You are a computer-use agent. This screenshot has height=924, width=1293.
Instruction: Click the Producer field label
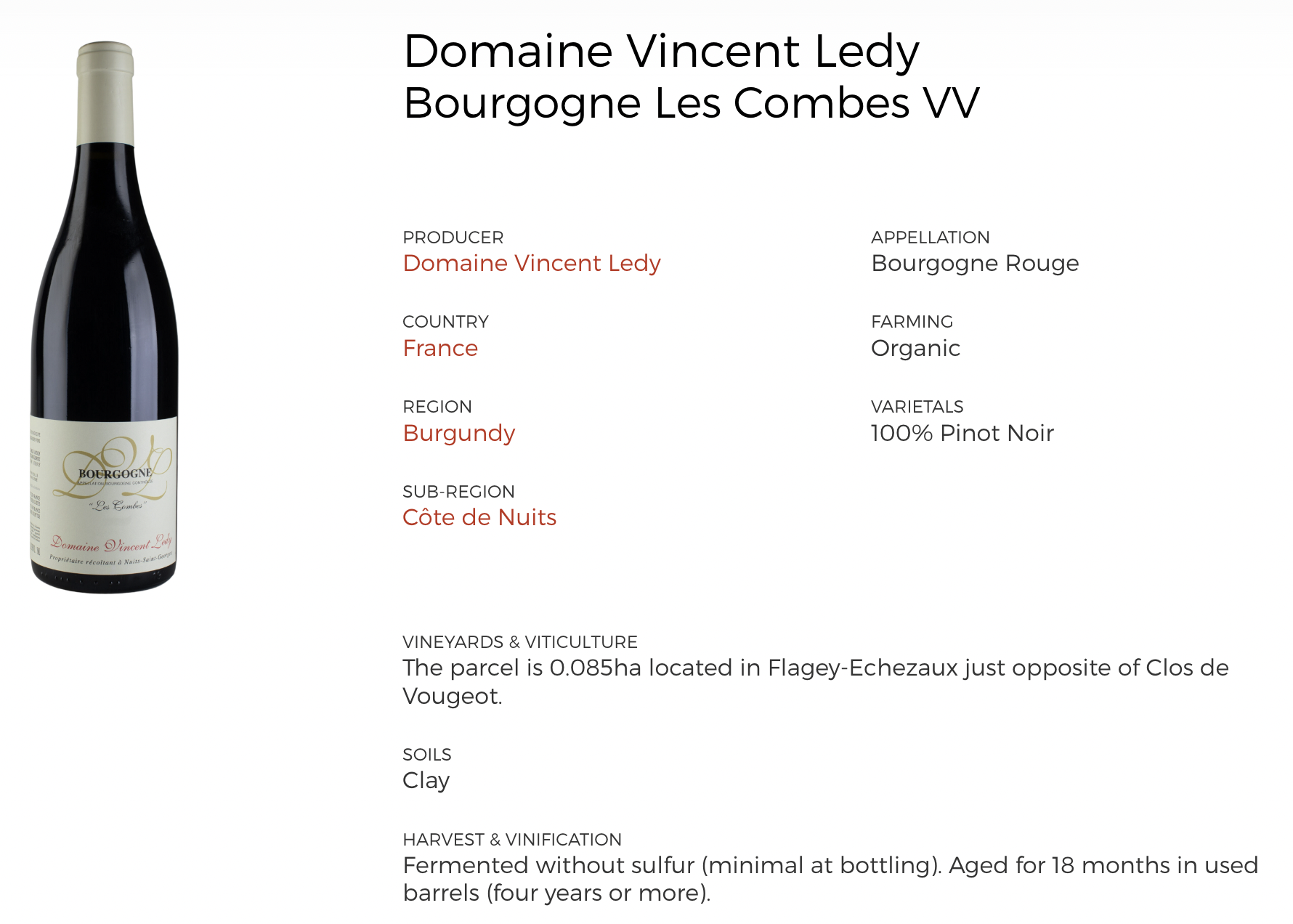[453, 238]
